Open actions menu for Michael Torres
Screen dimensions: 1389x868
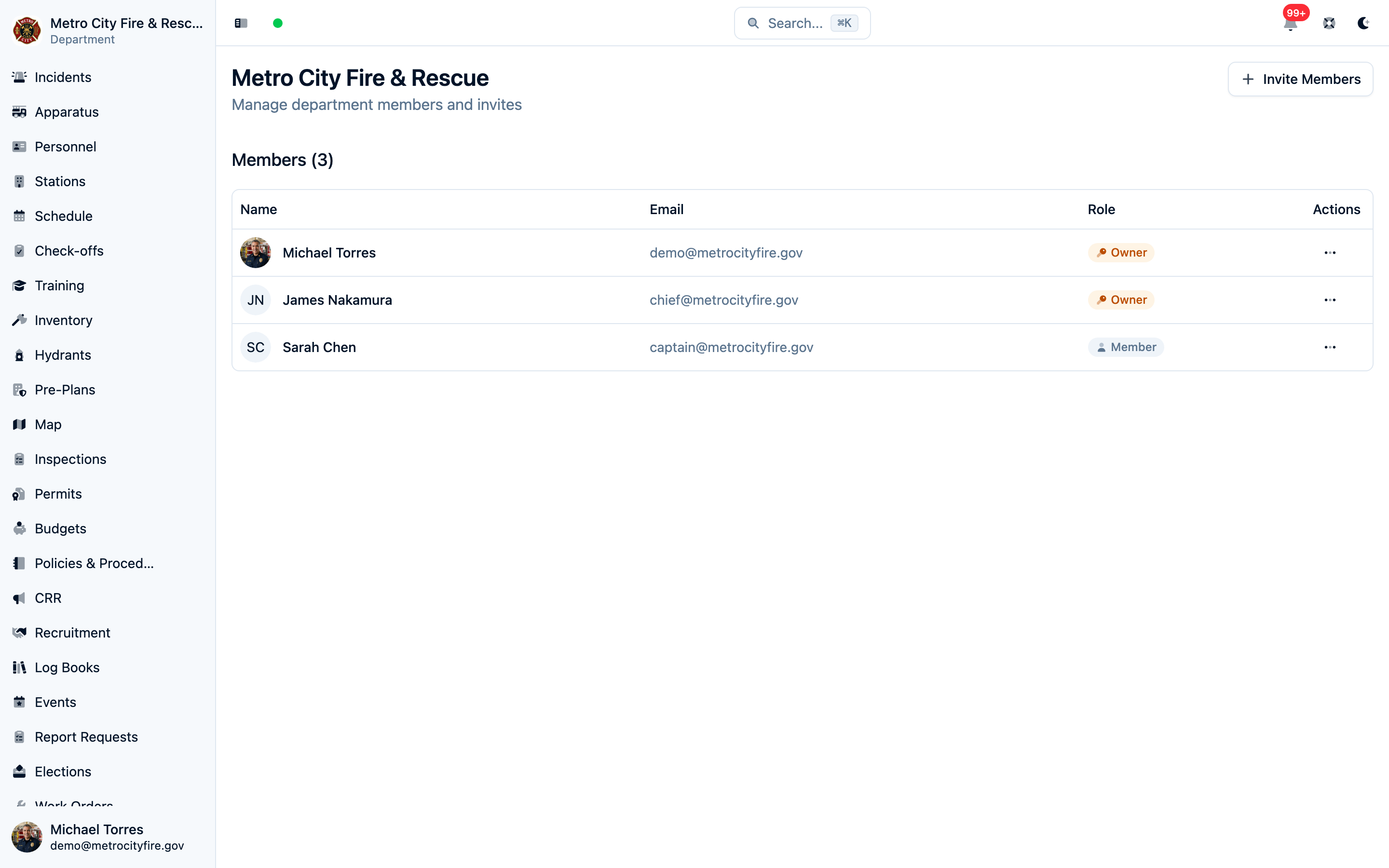pyautogui.click(x=1330, y=253)
